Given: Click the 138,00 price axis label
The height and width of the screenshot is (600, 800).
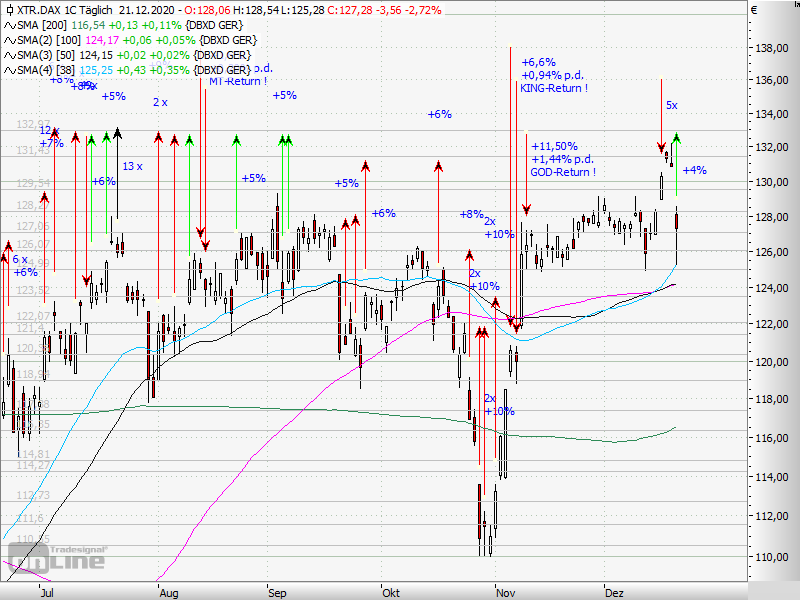Looking at the screenshot, I should pos(772,48).
